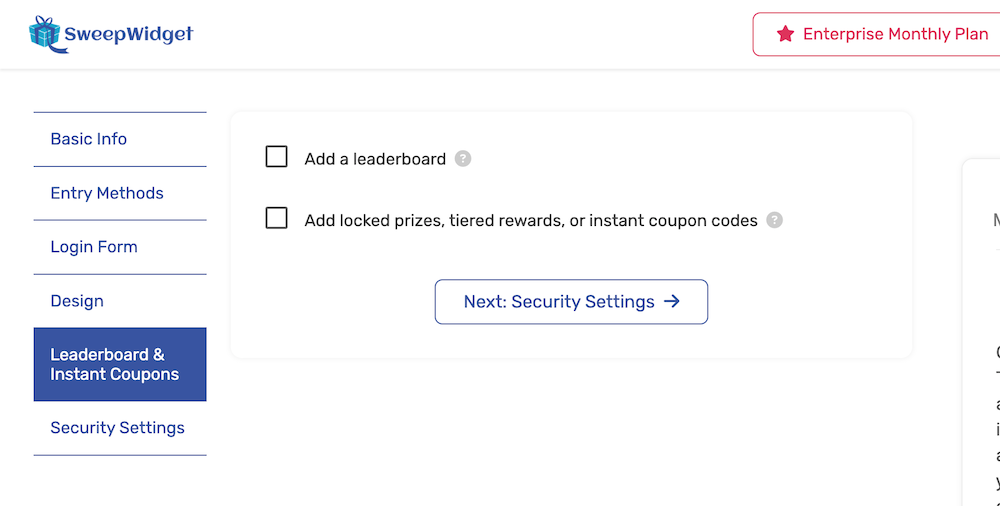Click the SweepWidget gift box logo icon

tap(45, 34)
